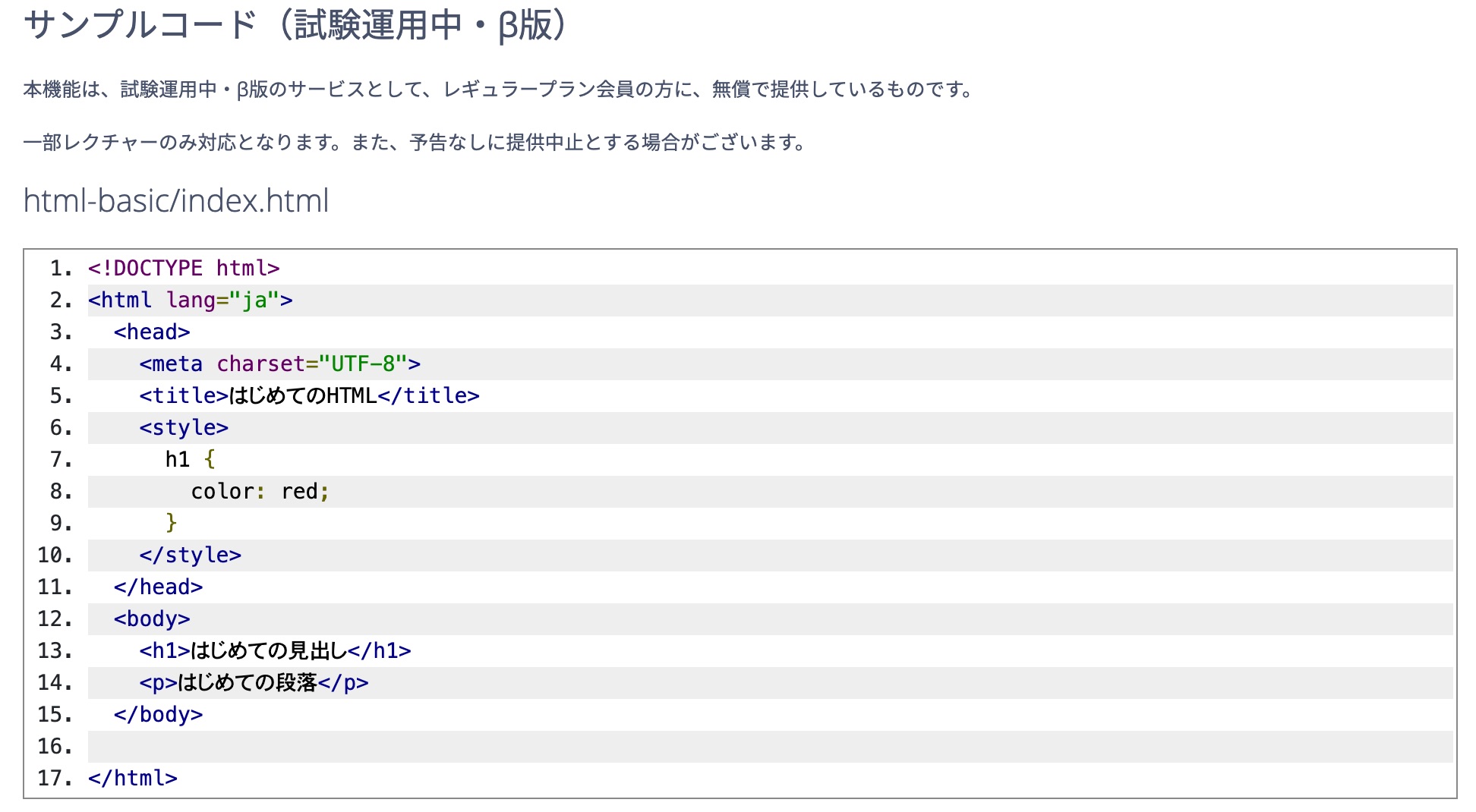Click the closing </body> tag line
Viewport: 1476px width, 812px height.
[x=159, y=715]
